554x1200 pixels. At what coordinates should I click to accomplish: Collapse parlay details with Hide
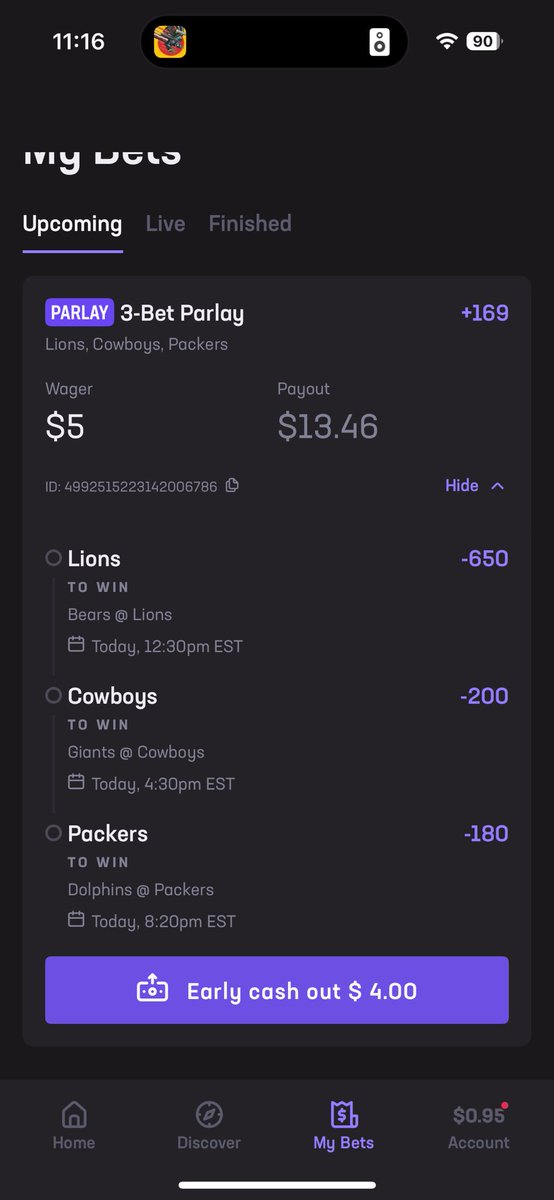pyautogui.click(x=462, y=486)
